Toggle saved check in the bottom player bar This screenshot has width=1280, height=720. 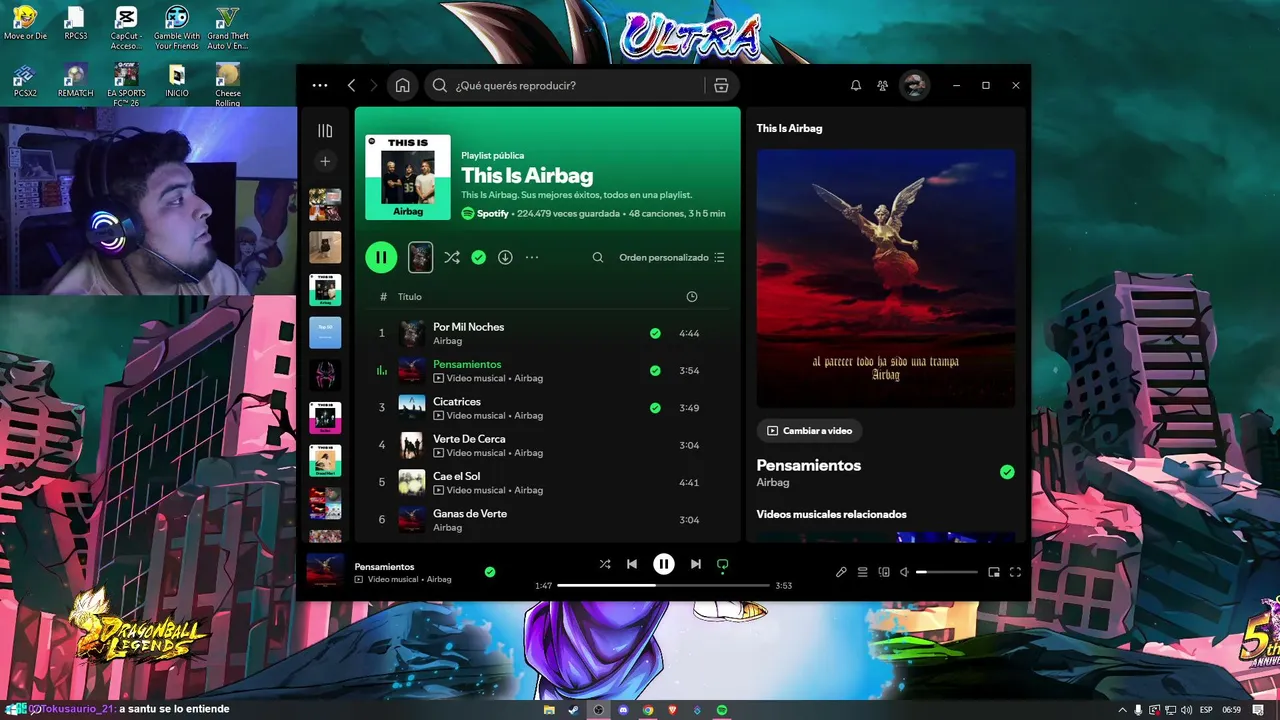pos(490,572)
